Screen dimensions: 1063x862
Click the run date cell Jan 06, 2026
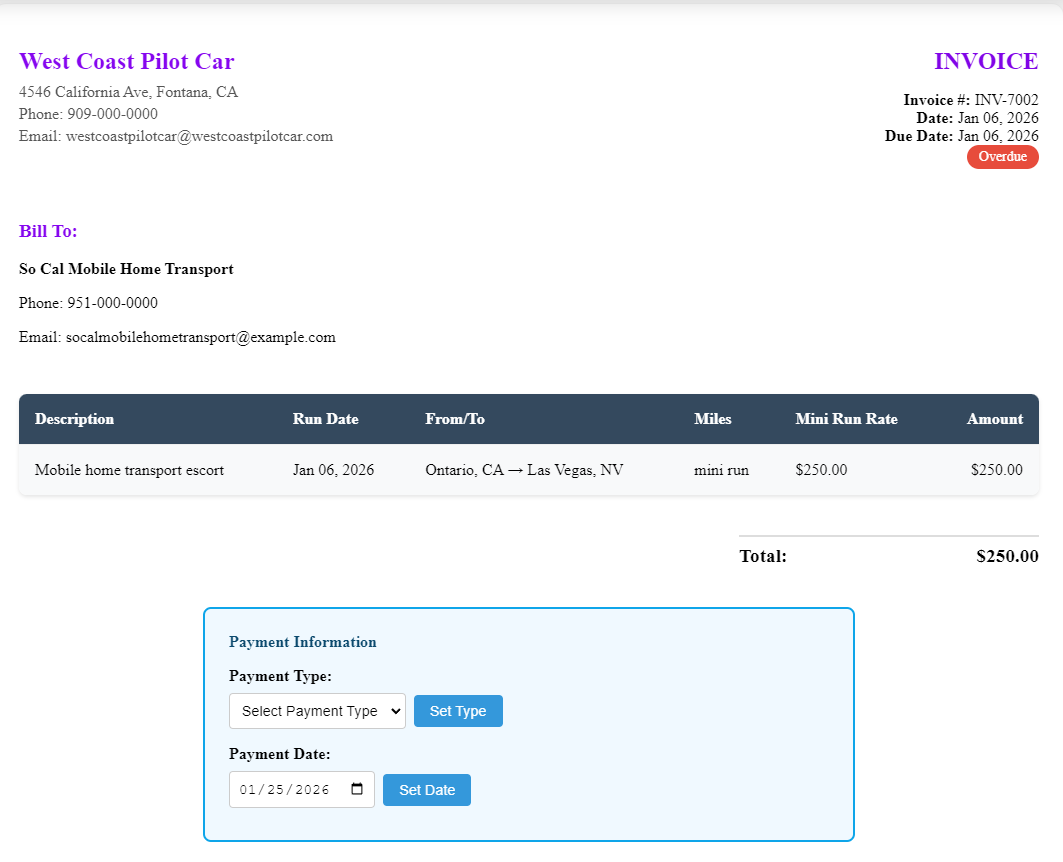334,470
